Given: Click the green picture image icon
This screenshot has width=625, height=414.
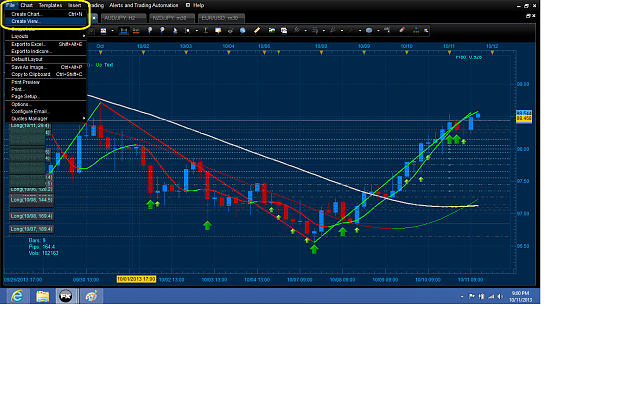Looking at the screenshot, I should (272, 31).
